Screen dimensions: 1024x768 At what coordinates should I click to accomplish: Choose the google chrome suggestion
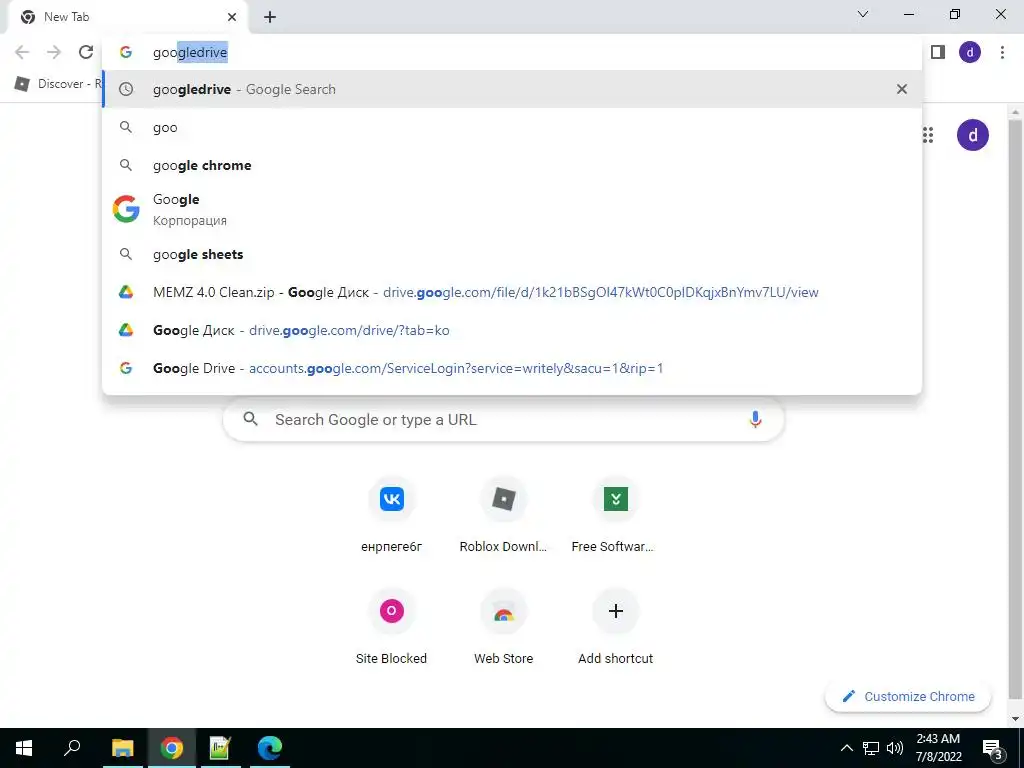click(x=513, y=165)
